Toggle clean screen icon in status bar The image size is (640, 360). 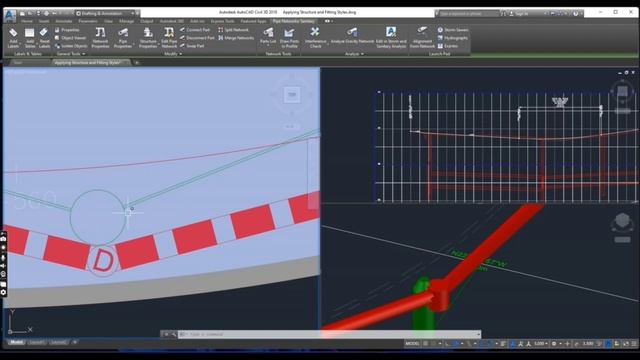pyautogui.click(x=626, y=344)
